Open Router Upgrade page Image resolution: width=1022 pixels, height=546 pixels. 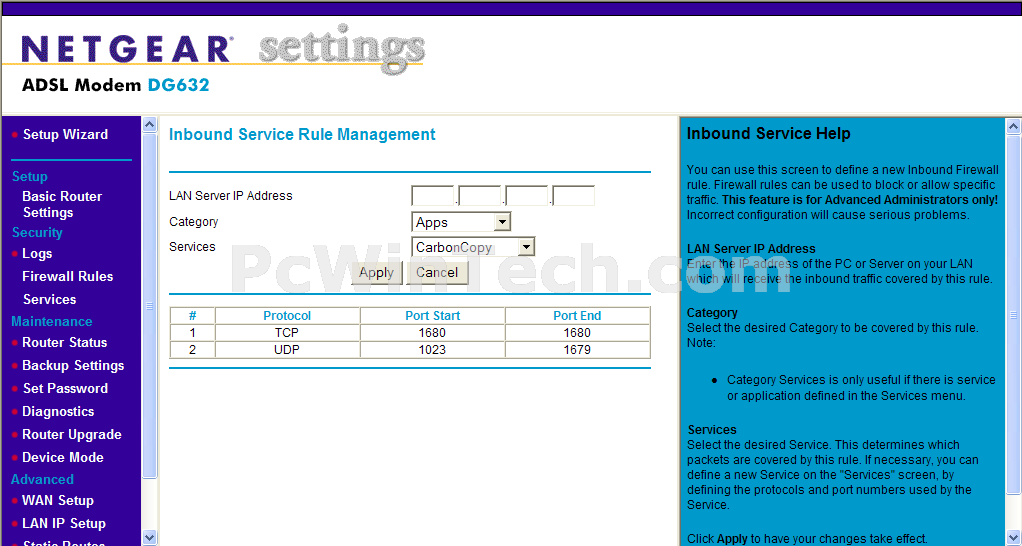72,435
